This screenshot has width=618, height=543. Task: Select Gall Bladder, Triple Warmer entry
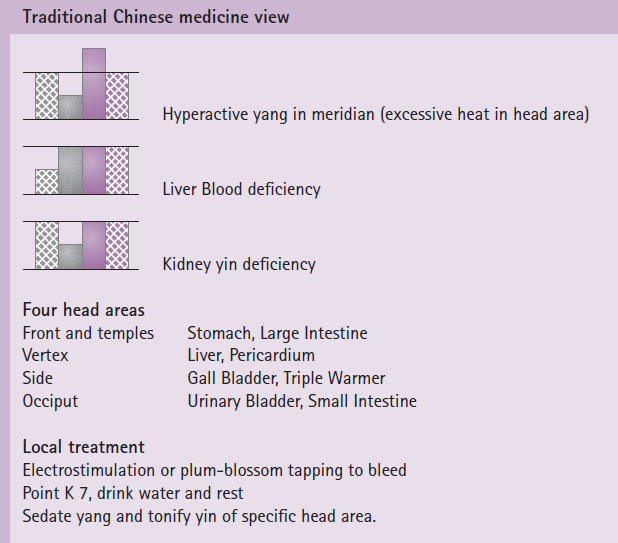point(286,378)
